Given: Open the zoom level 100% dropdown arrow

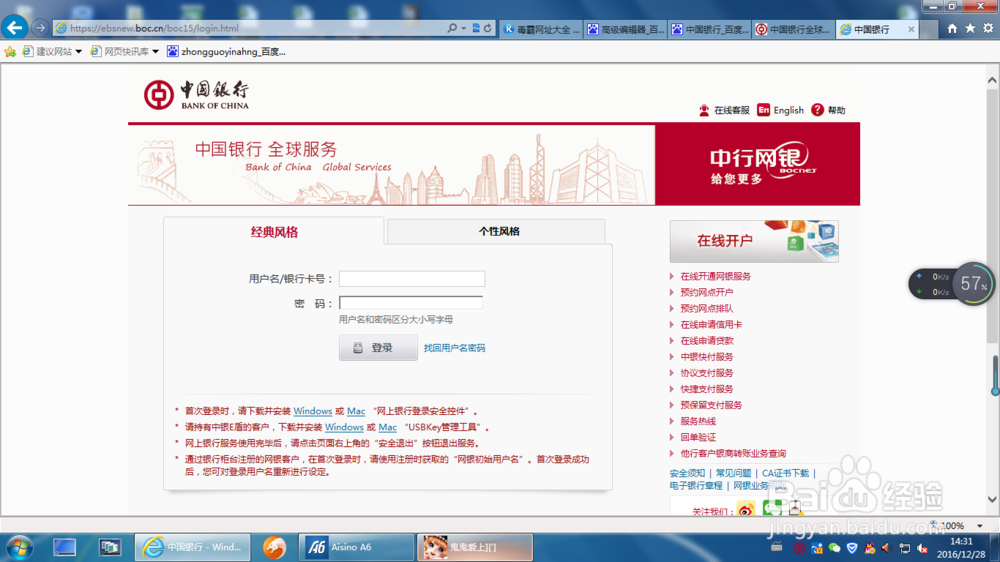Looking at the screenshot, I should click(980, 526).
